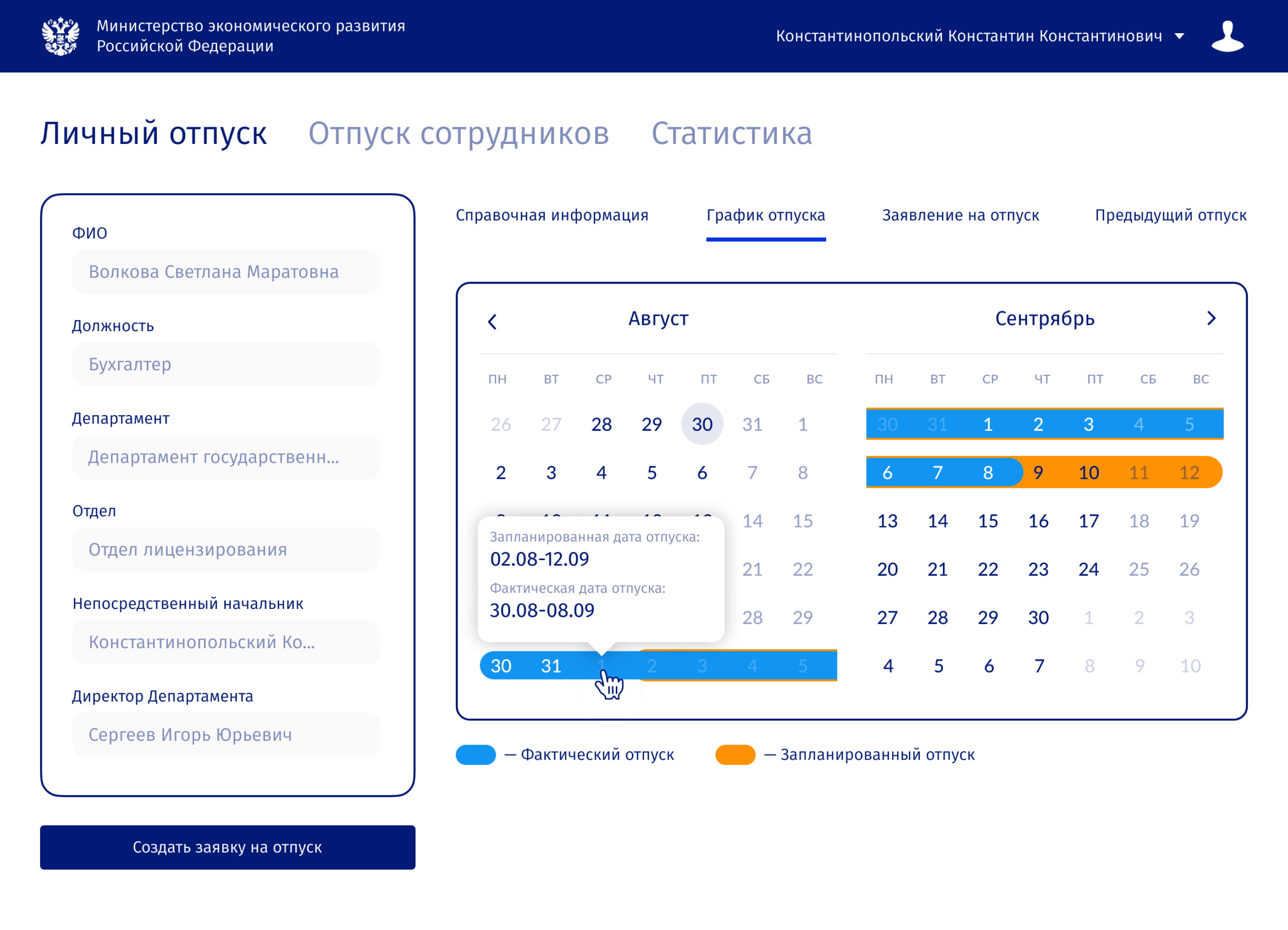Select September 9 in orange range
This screenshot has height=930, width=1288.
click(x=1038, y=472)
